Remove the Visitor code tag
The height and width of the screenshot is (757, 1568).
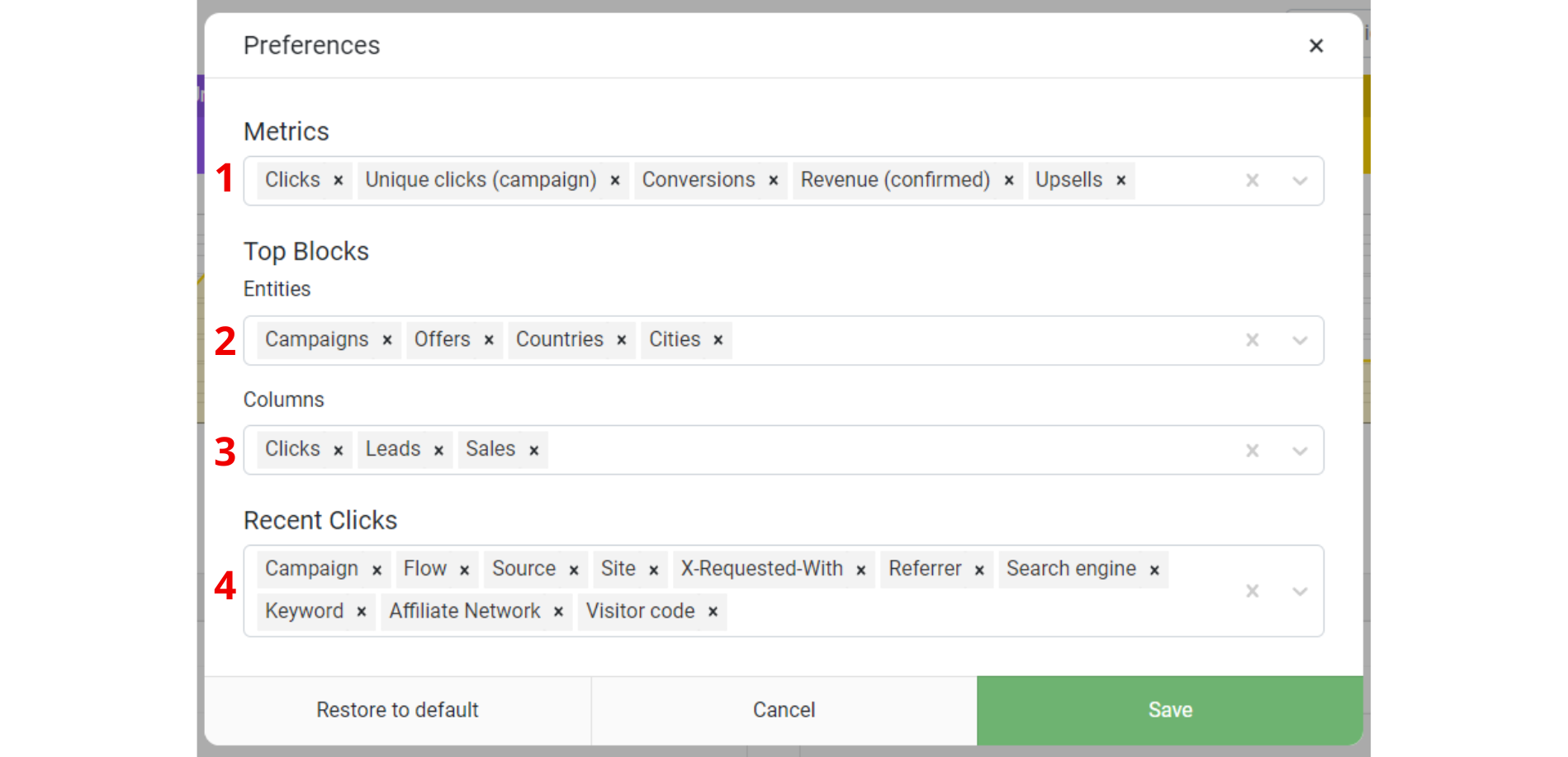713,612
